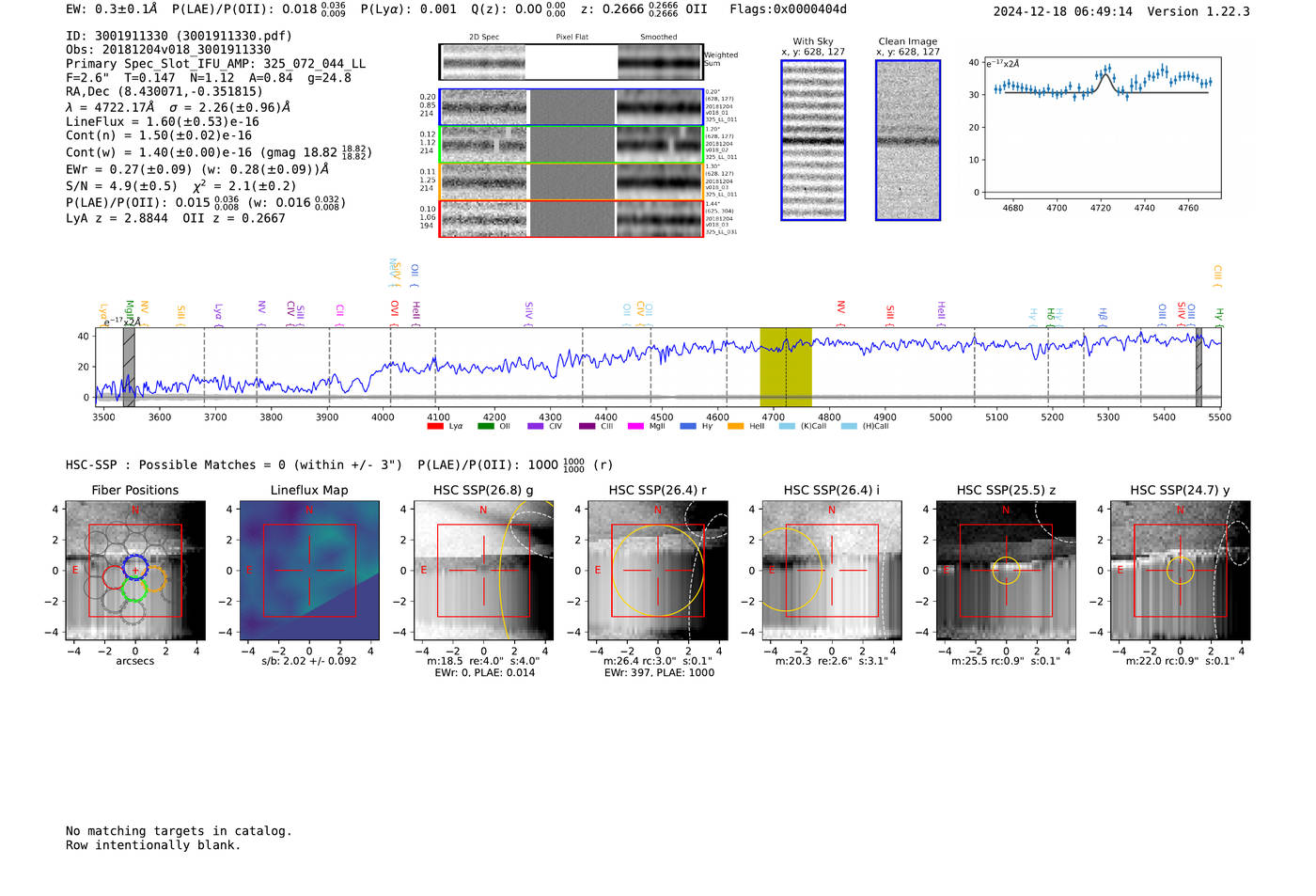This screenshot has width=1316, height=896.
Task: Click the small yellow circle in HSC y image
Action: point(1181,570)
